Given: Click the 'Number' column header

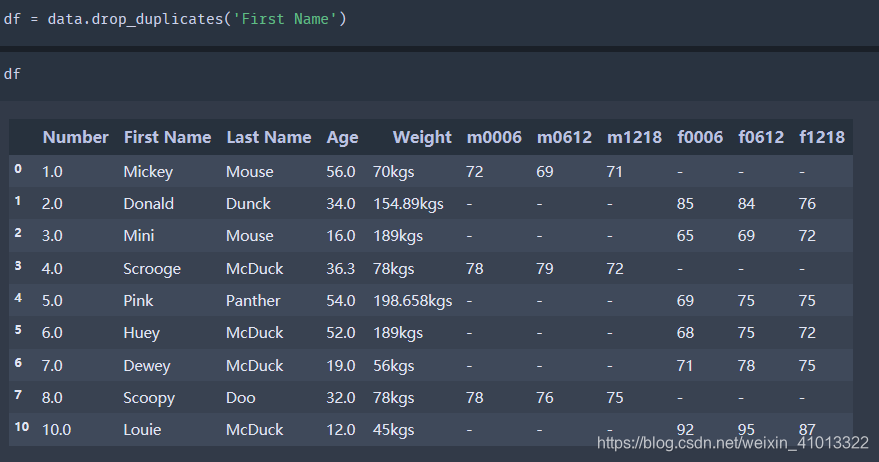Looking at the screenshot, I should (x=75, y=137).
